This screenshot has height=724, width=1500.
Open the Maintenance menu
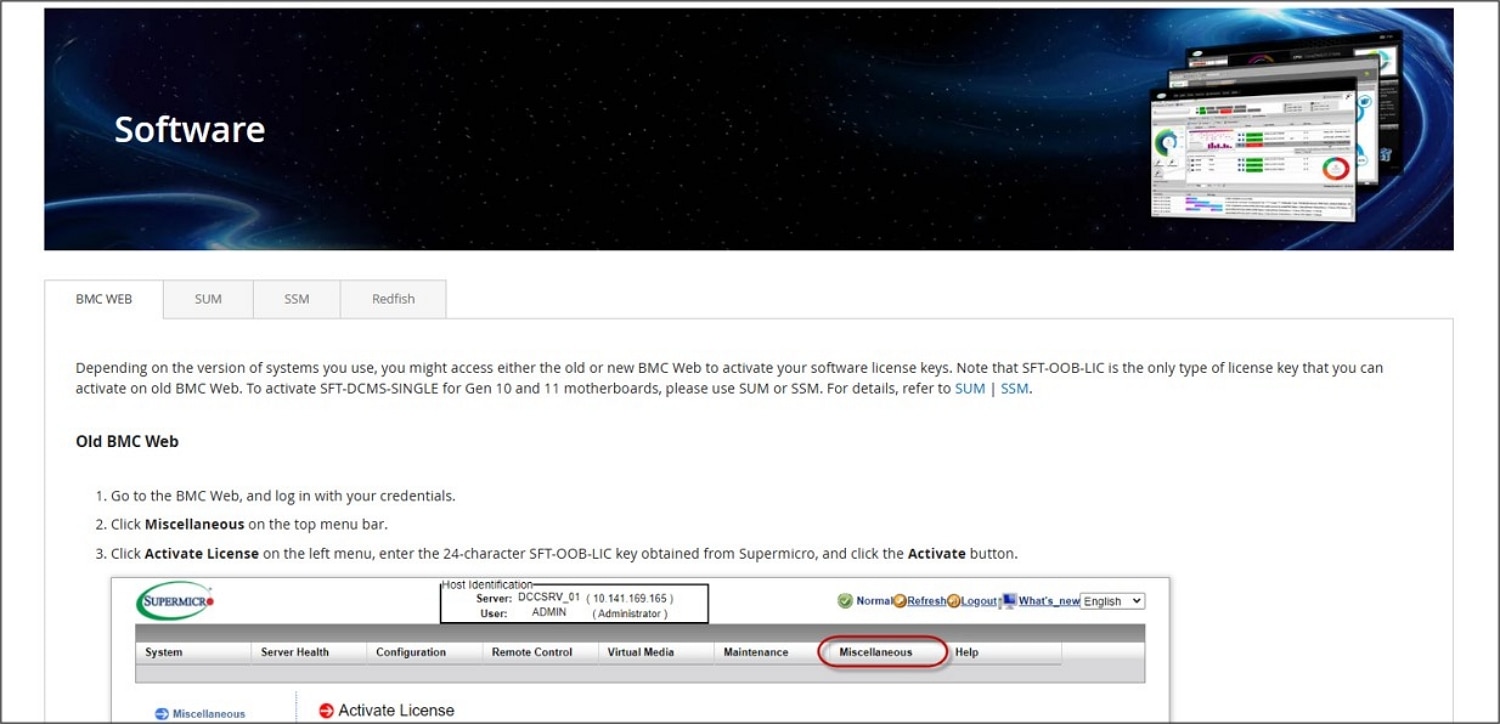click(756, 652)
